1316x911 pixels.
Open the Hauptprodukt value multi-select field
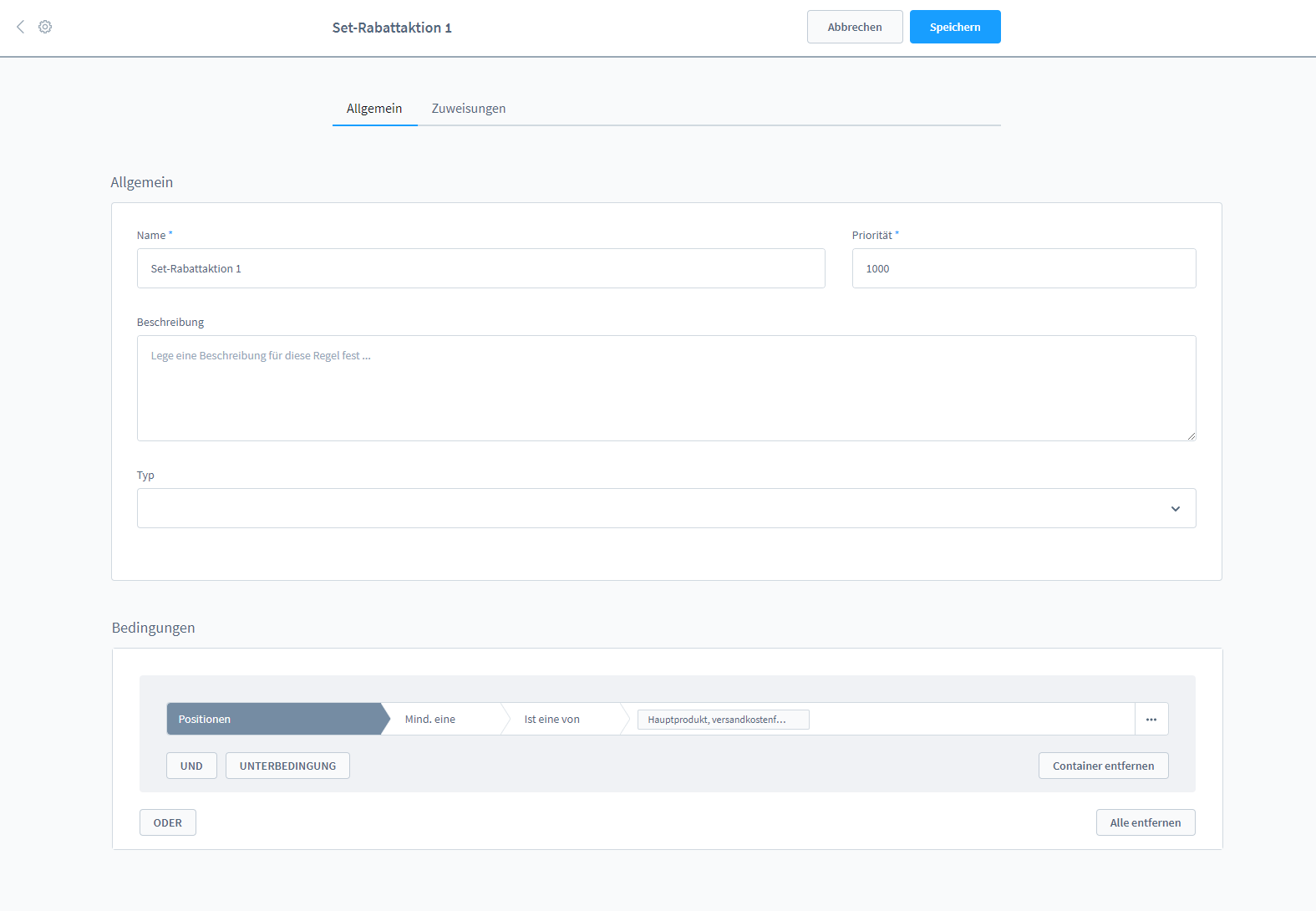tap(723, 720)
